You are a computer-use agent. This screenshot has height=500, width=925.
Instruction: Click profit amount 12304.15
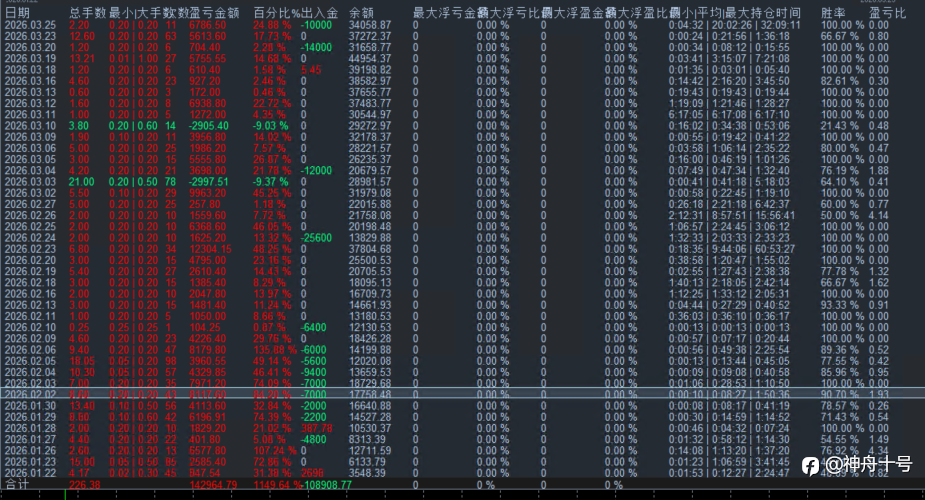[210, 249]
